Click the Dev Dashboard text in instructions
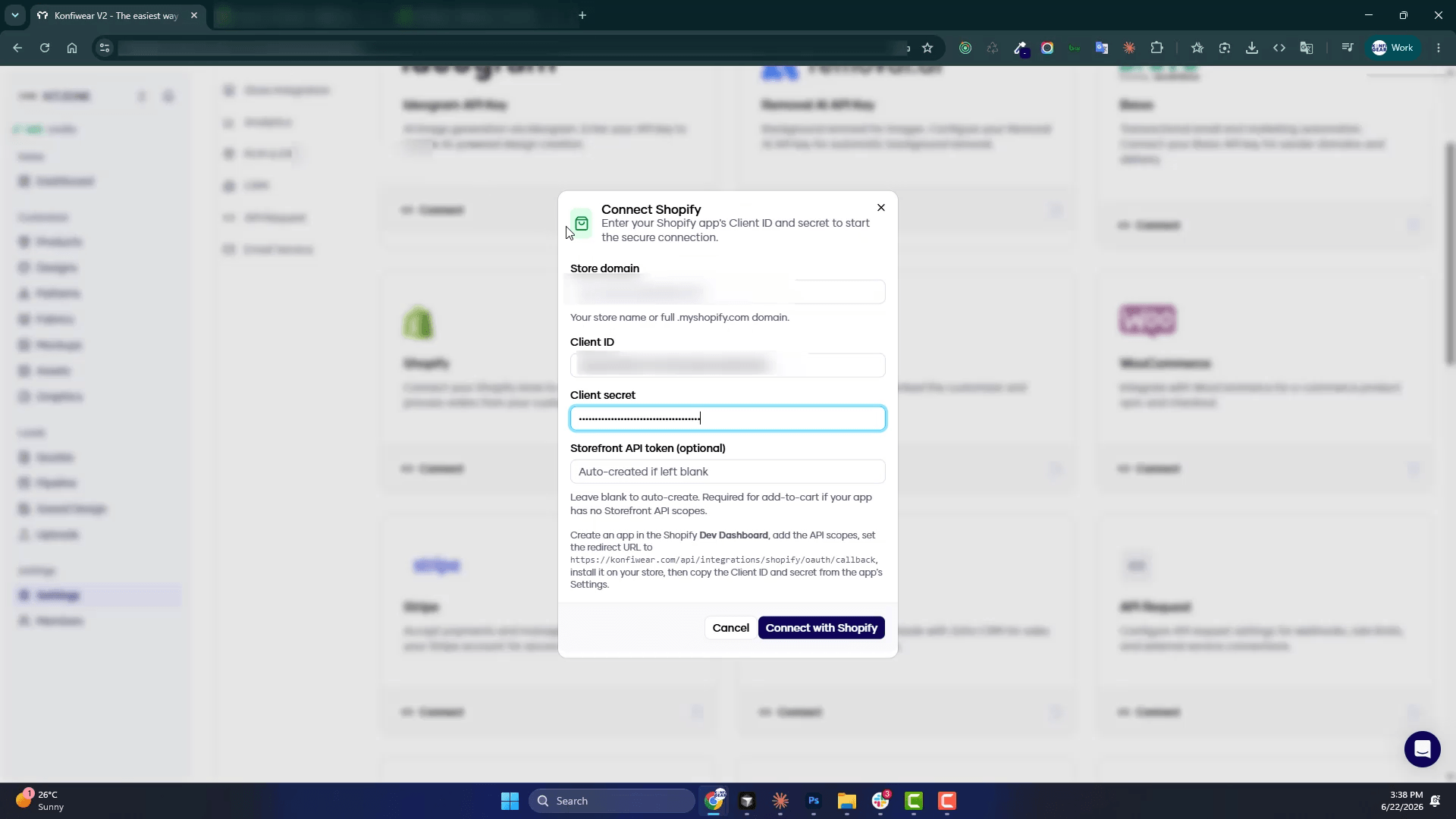Viewport: 1456px width, 819px height. point(733,535)
